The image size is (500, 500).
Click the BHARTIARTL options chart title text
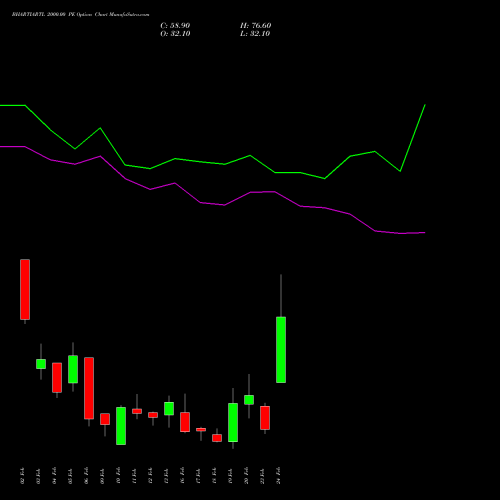click(x=81, y=15)
